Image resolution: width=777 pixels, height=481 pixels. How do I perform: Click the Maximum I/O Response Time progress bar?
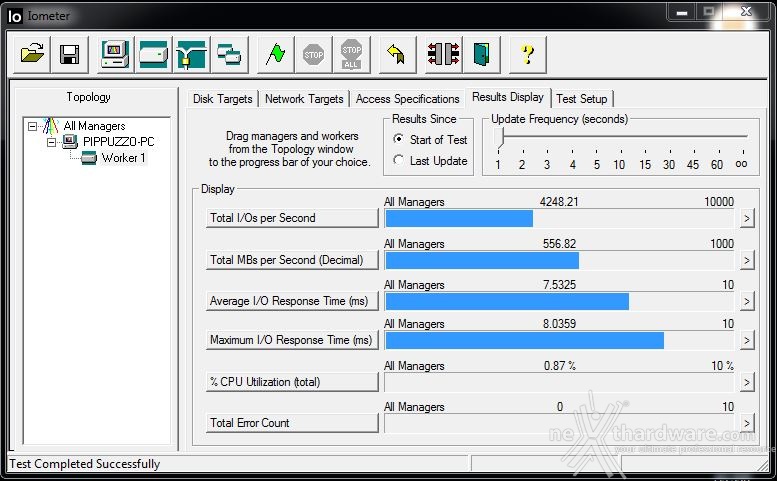tap(559, 340)
